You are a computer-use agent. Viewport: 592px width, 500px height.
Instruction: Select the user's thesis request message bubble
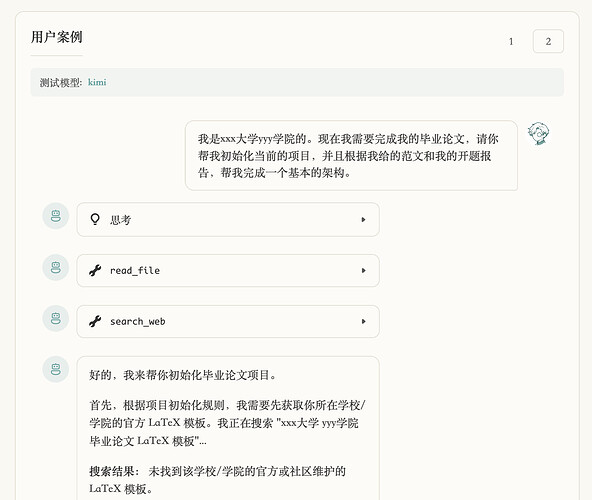[x=351, y=156]
